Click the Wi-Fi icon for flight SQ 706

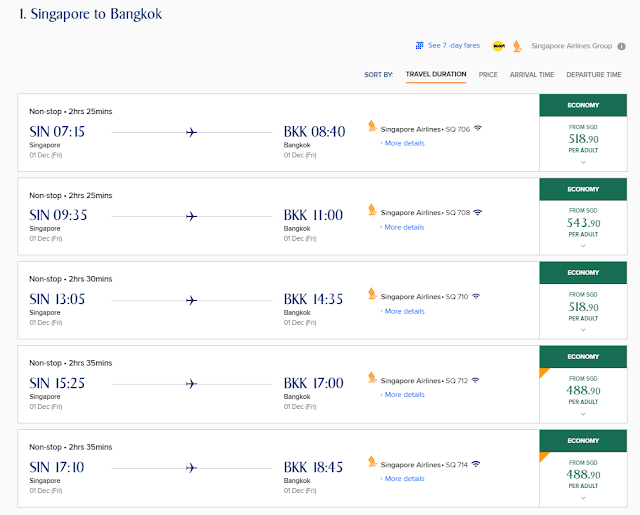click(478, 129)
